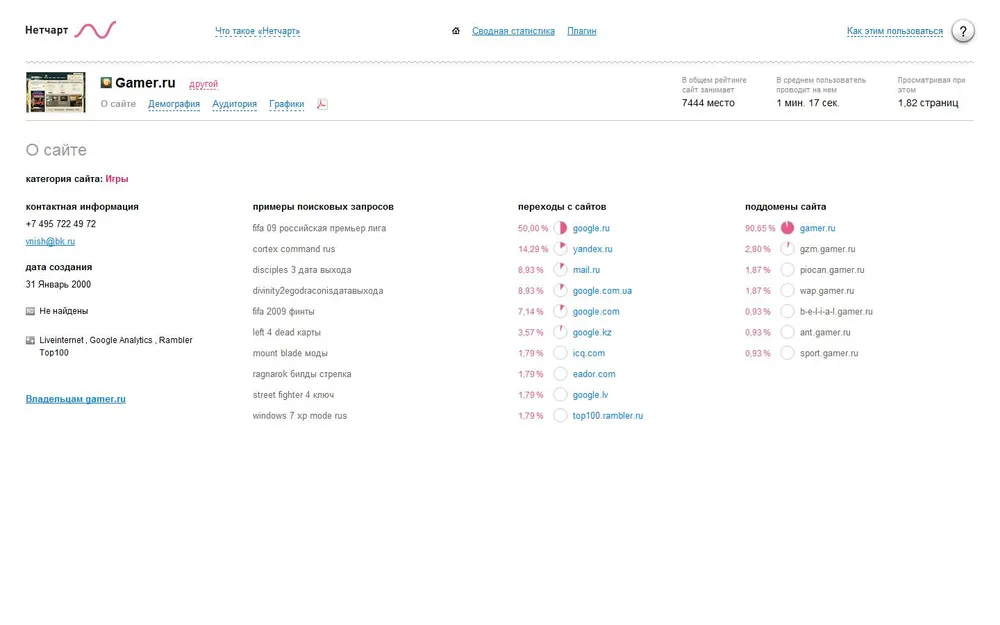Download PDF report via PDF icon
Screen dimensions: 1000x625
pyautogui.click(x=322, y=104)
